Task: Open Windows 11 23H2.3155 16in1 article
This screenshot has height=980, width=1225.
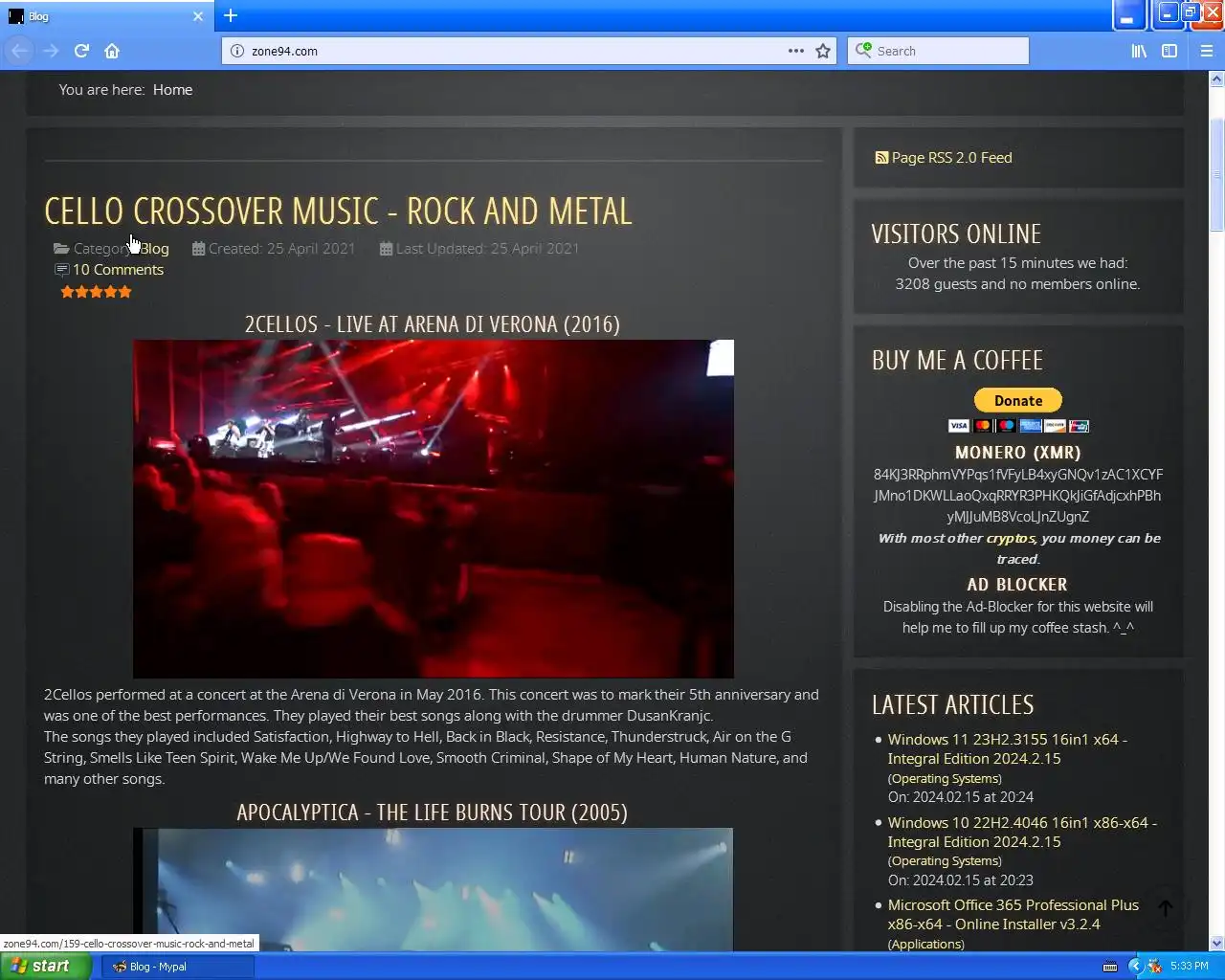Action: (x=1007, y=748)
